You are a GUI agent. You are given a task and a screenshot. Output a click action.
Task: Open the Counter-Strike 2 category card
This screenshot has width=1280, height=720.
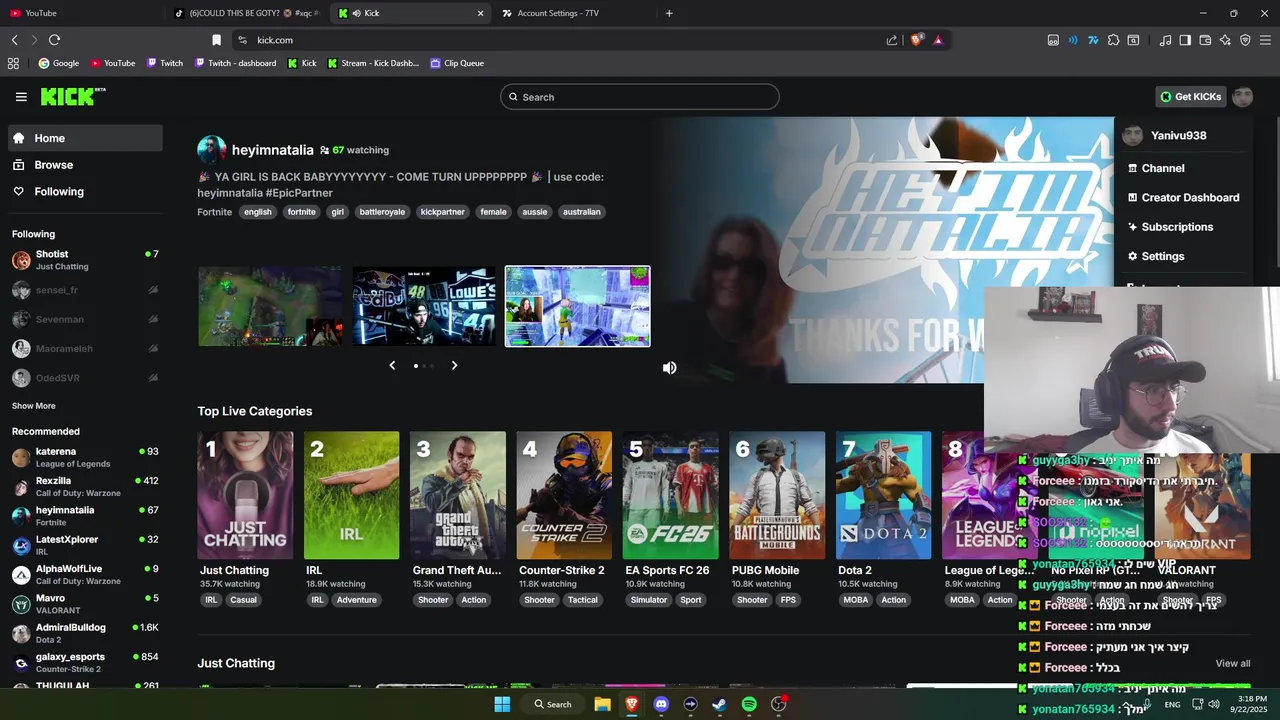pyautogui.click(x=564, y=496)
